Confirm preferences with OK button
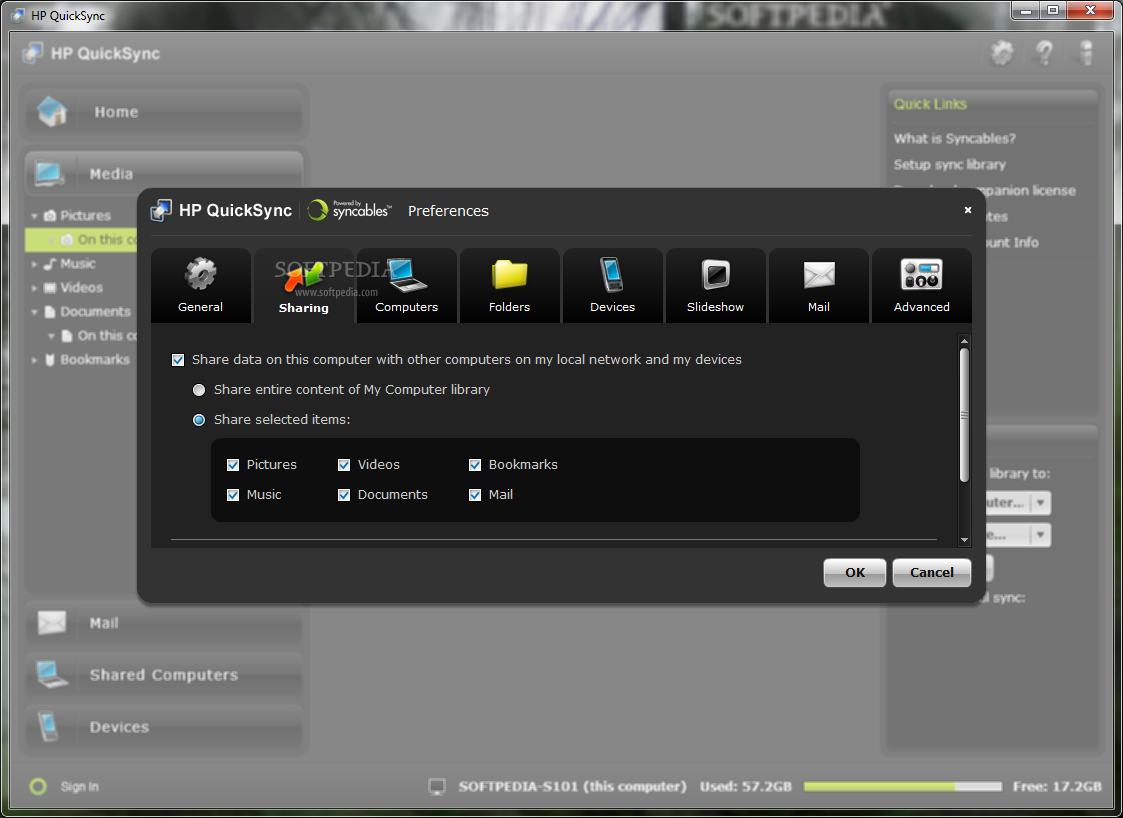Viewport: 1123px width, 818px height. pyautogui.click(x=854, y=572)
